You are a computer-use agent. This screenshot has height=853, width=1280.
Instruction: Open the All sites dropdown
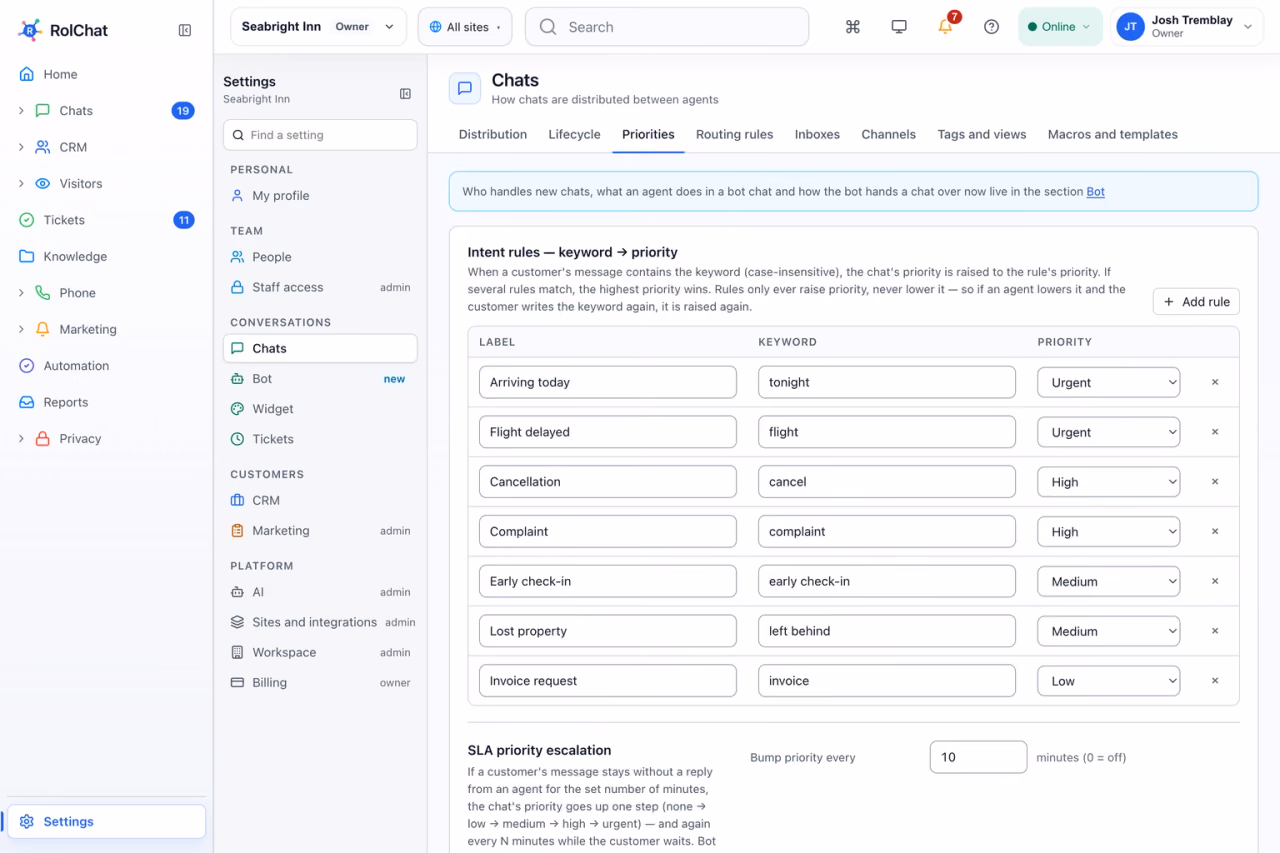pyautogui.click(x=465, y=27)
